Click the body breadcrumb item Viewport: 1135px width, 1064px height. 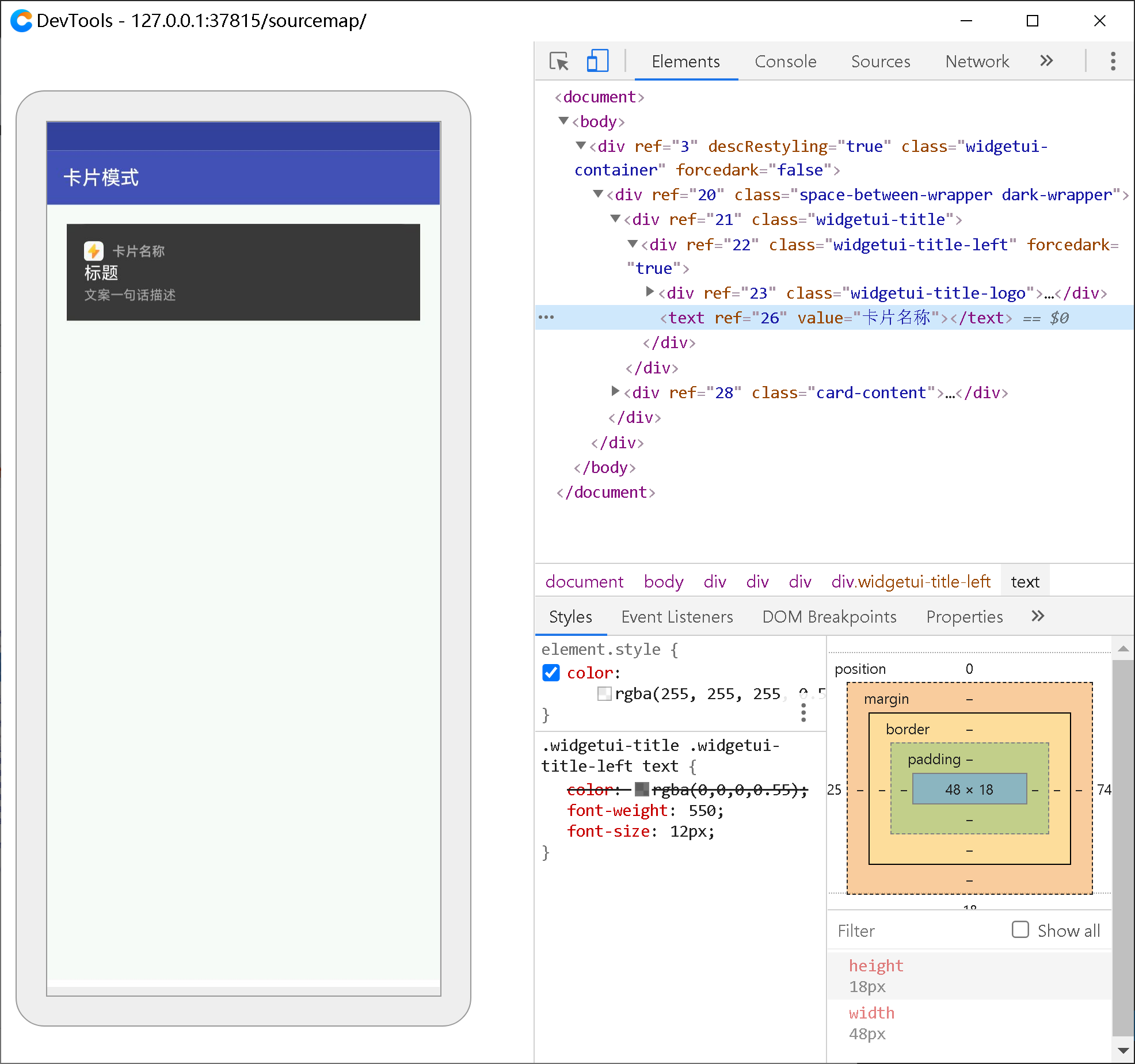pos(663,582)
